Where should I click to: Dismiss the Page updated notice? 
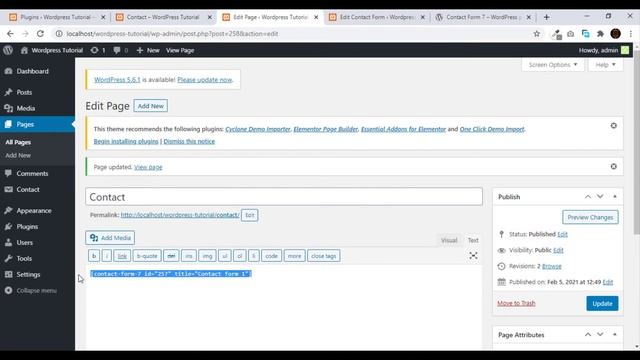[613, 167]
